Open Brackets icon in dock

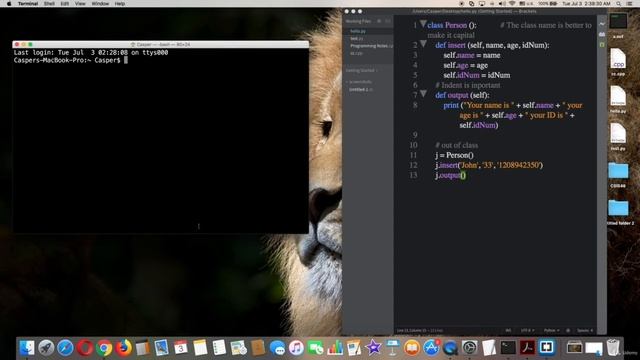(x=547, y=348)
